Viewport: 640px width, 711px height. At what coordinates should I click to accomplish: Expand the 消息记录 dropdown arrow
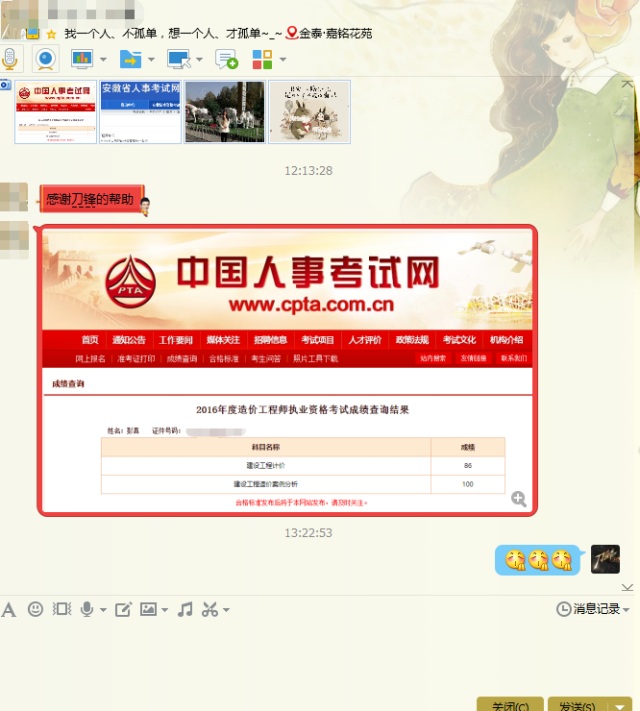[626, 610]
